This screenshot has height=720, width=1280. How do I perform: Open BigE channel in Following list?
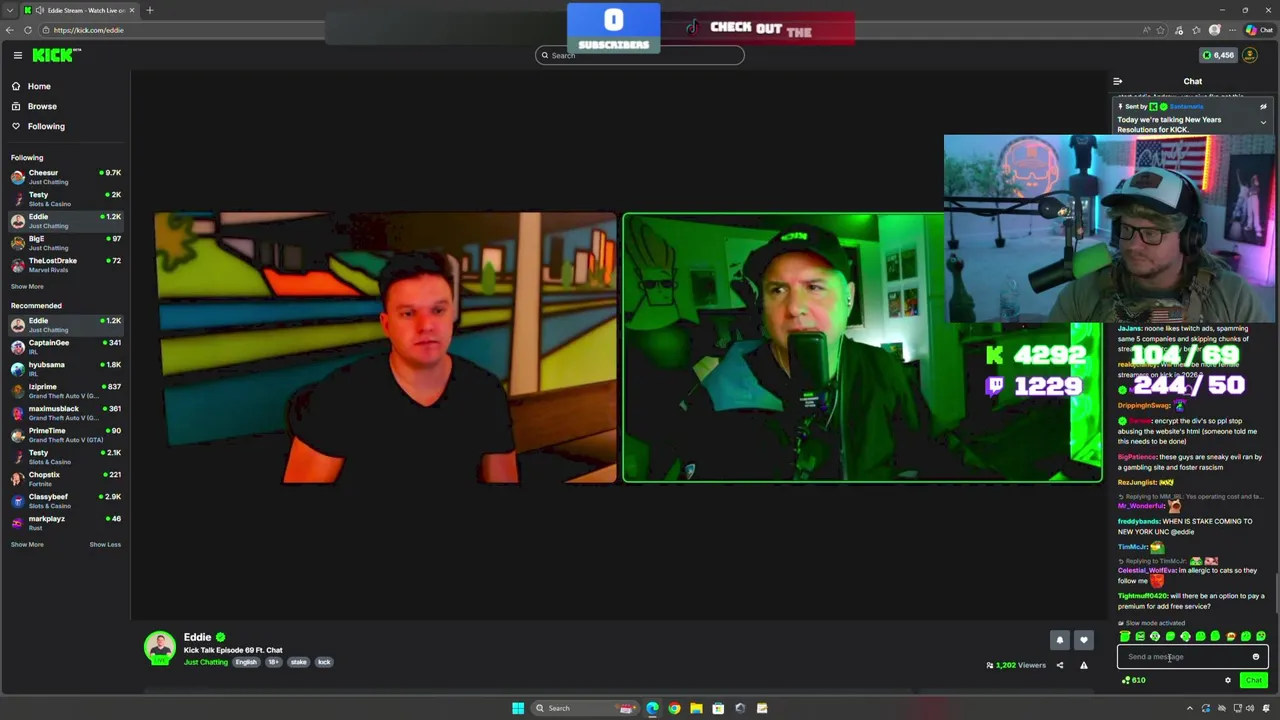pyautogui.click(x=65, y=243)
